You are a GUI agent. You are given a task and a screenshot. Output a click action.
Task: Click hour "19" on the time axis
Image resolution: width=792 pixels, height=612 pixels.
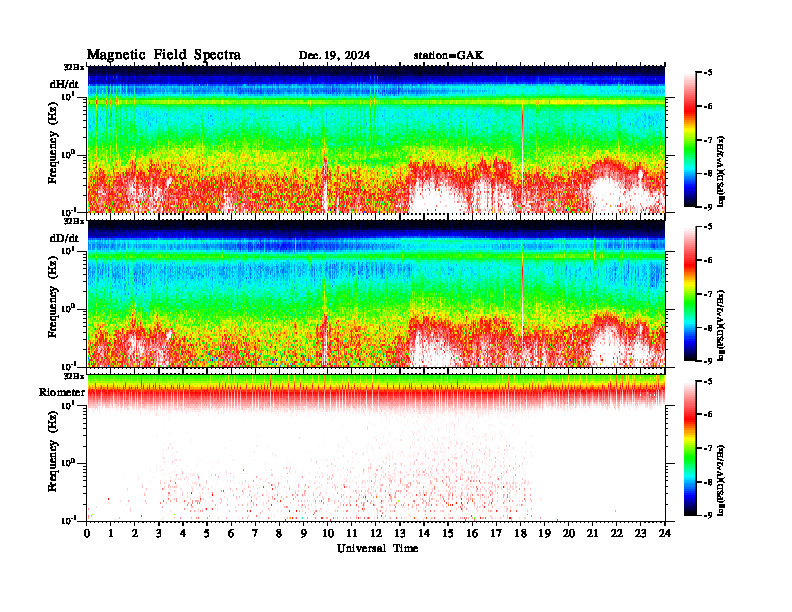click(544, 534)
